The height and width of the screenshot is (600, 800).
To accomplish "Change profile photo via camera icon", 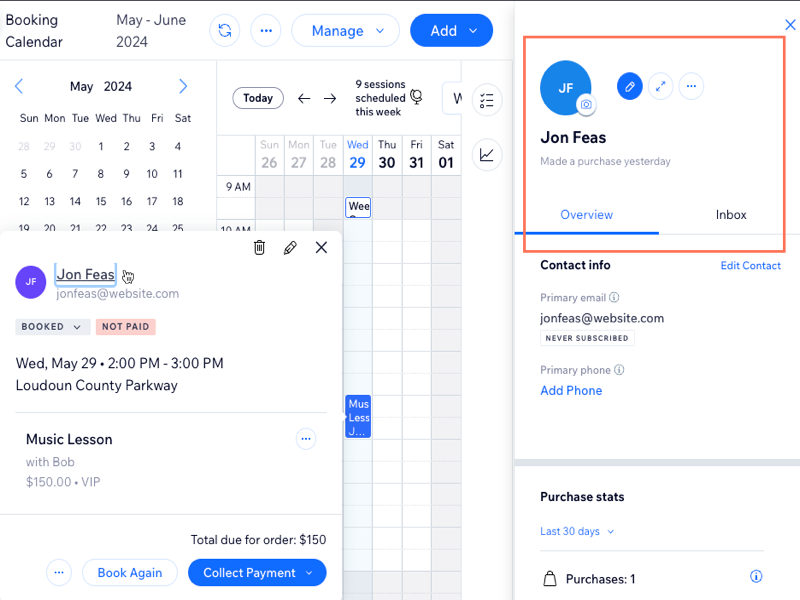I will point(587,104).
